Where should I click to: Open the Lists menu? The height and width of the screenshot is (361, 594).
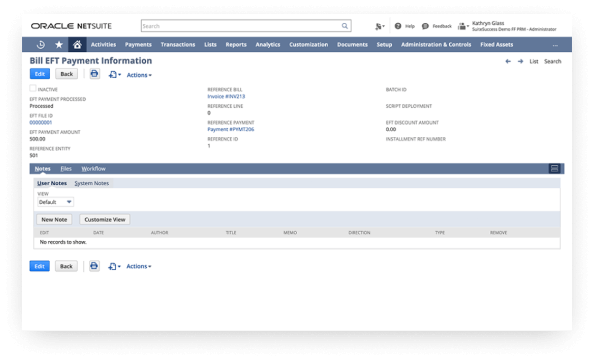point(210,45)
